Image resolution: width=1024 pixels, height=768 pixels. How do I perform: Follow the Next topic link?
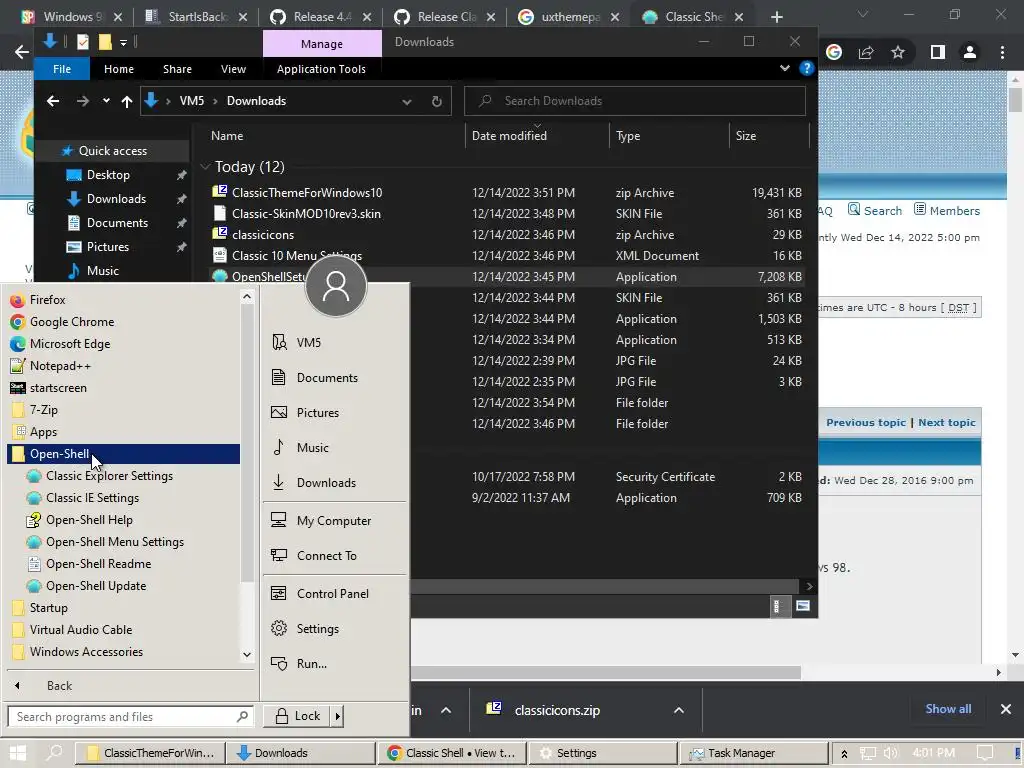click(x=947, y=423)
